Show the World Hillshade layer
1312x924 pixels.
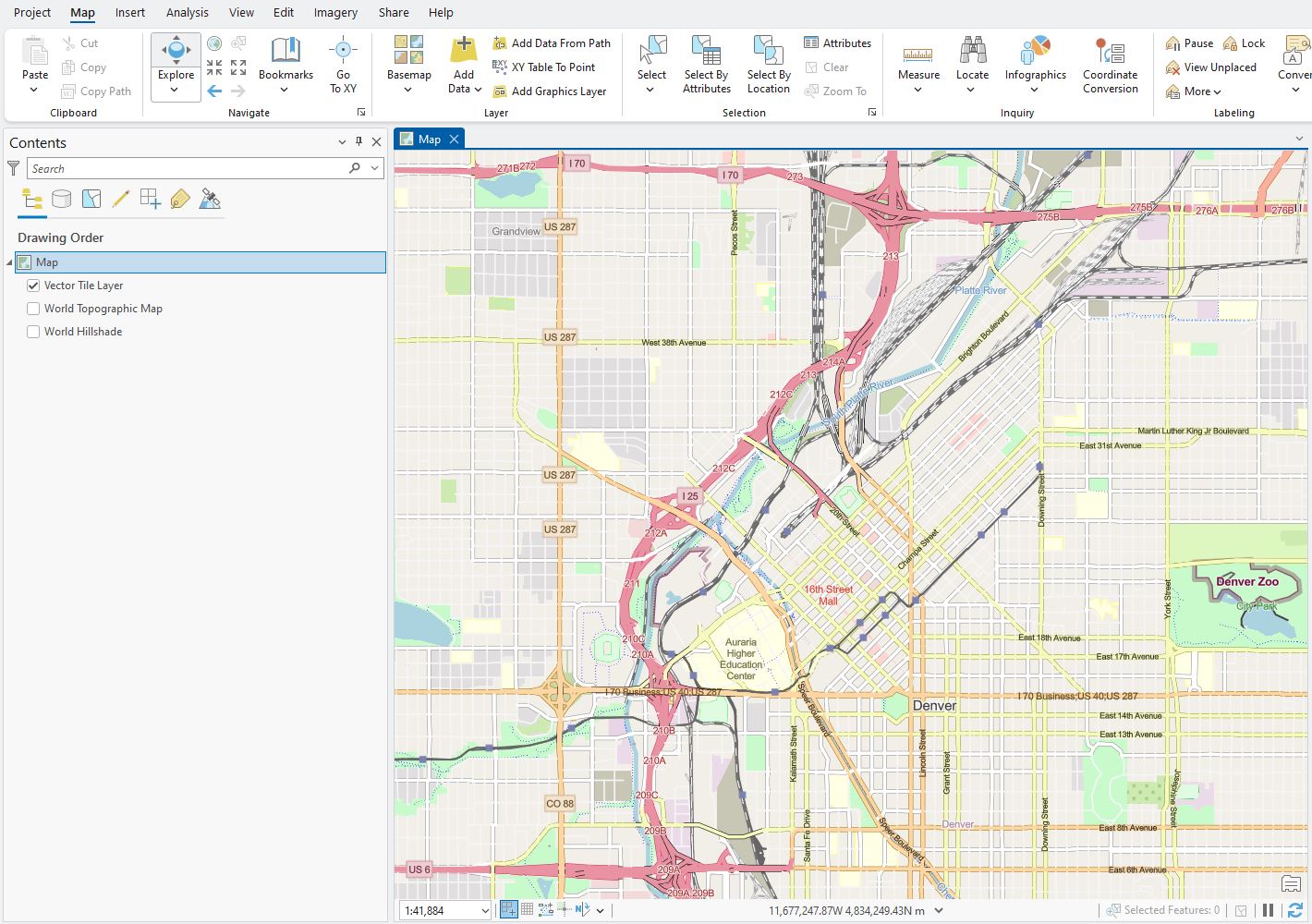(x=33, y=332)
